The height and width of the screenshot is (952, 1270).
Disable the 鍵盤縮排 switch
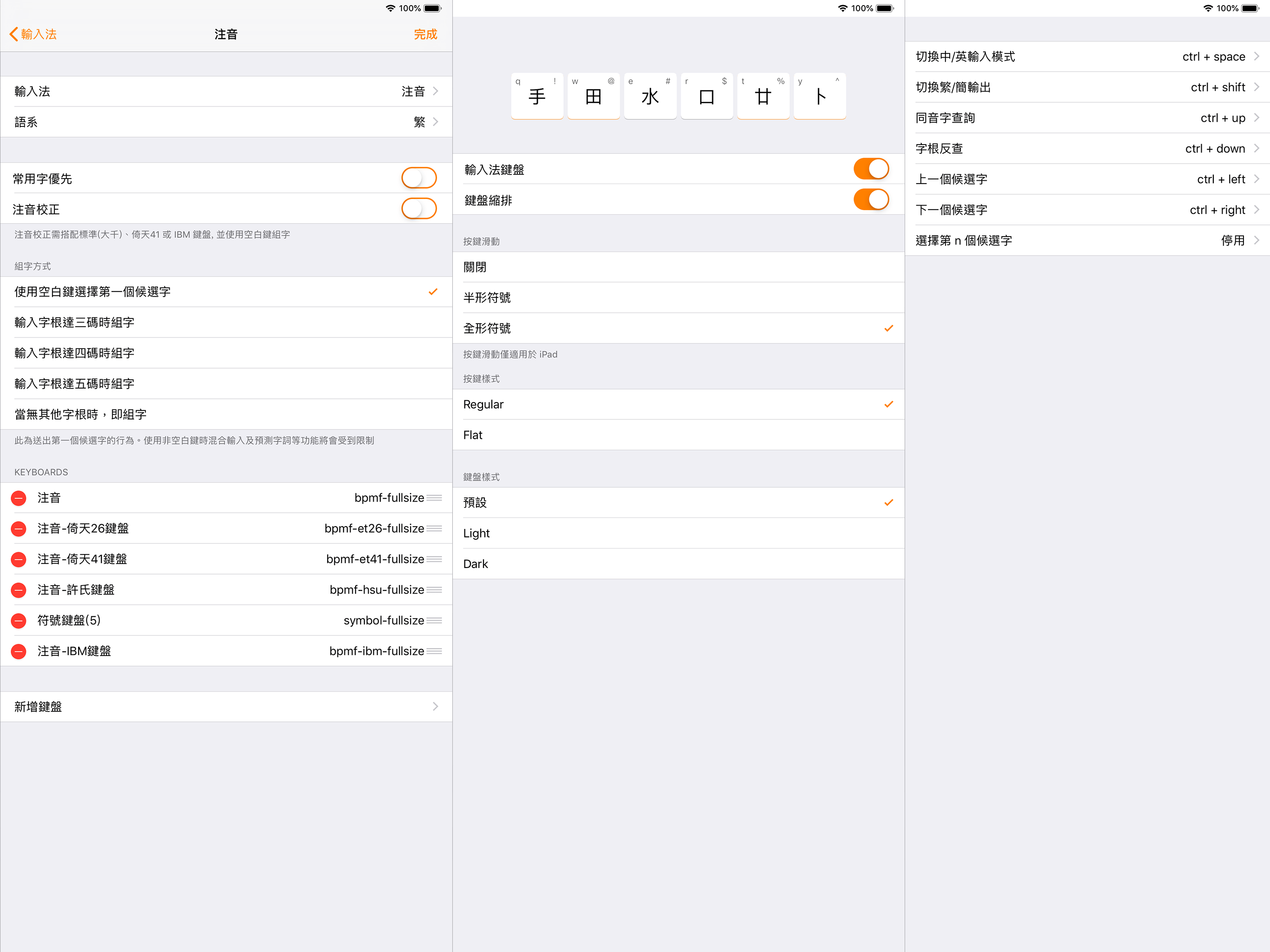pyautogui.click(x=871, y=199)
